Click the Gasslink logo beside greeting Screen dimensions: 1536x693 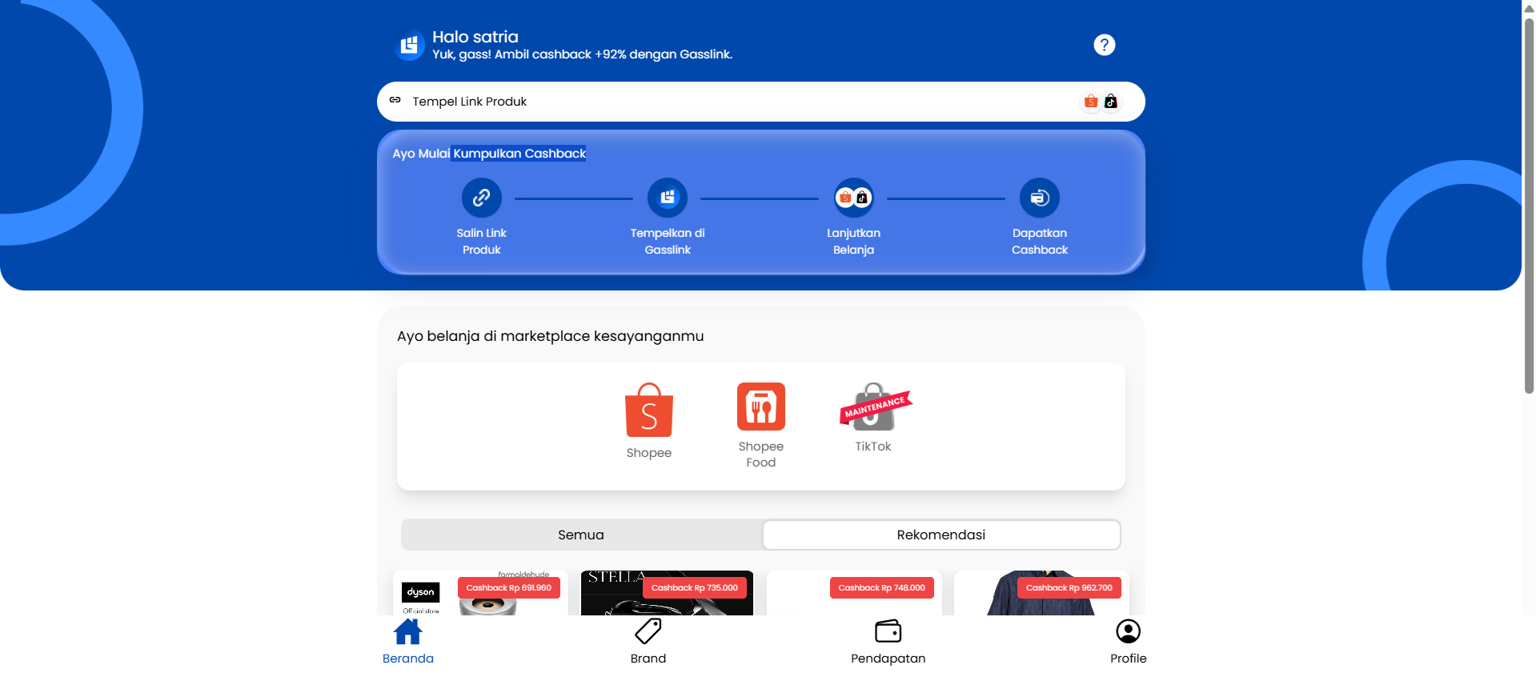(x=409, y=45)
